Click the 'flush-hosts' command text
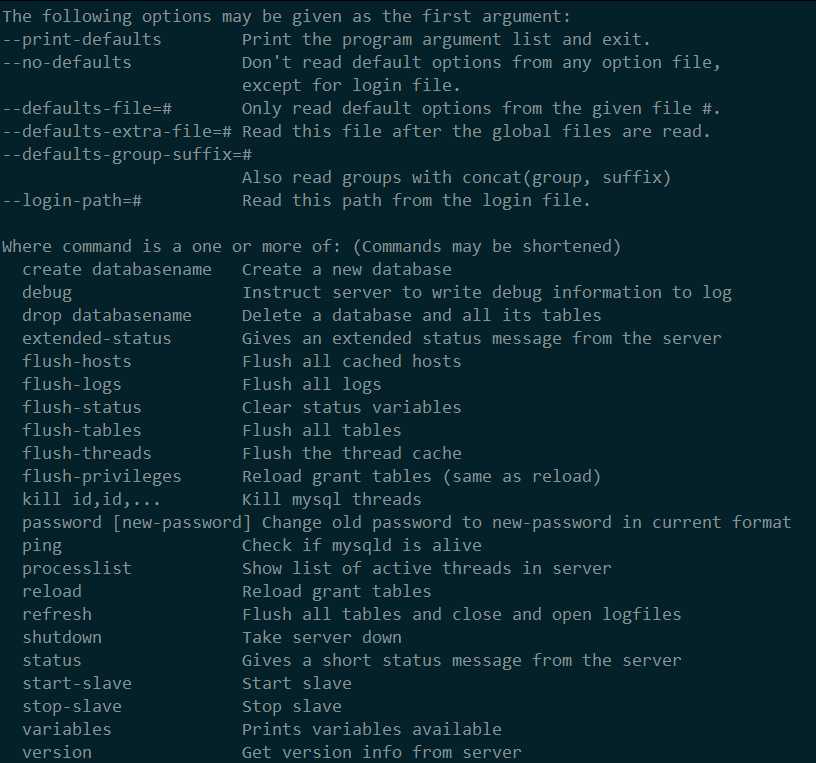This screenshot has width=816, height=763. [77, 361]
